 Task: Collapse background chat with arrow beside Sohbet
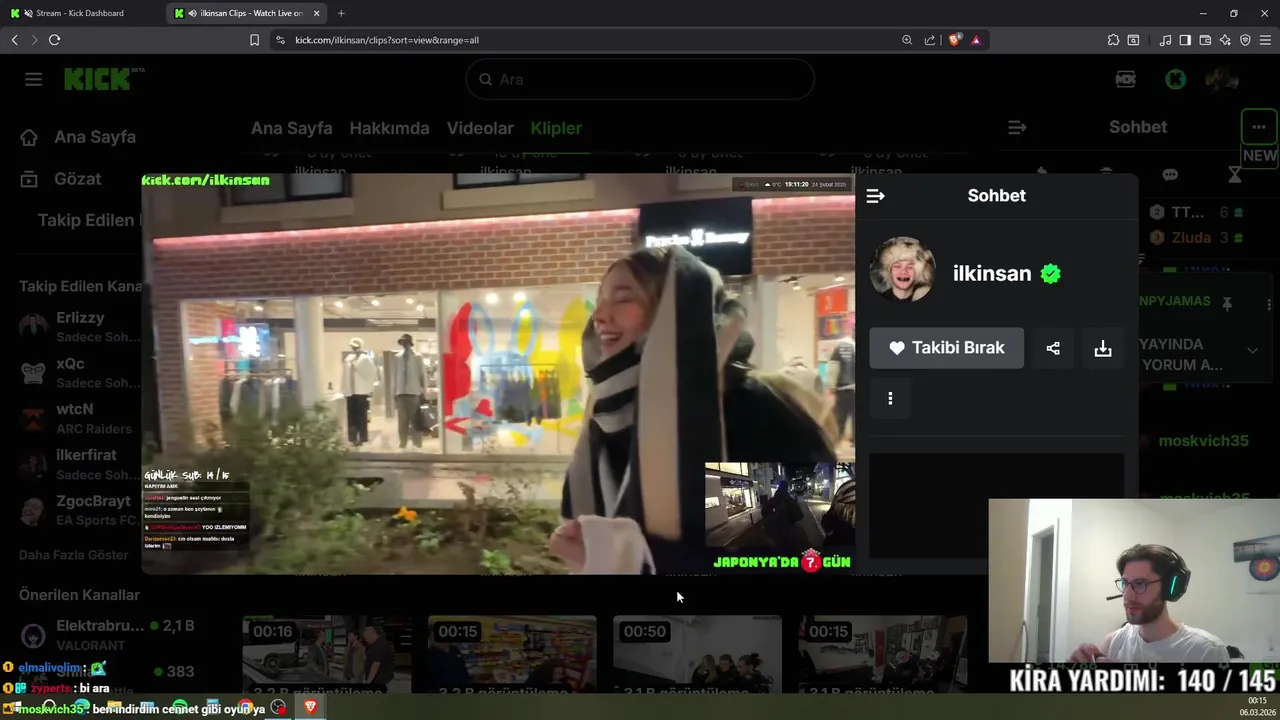pos(1017,127)
